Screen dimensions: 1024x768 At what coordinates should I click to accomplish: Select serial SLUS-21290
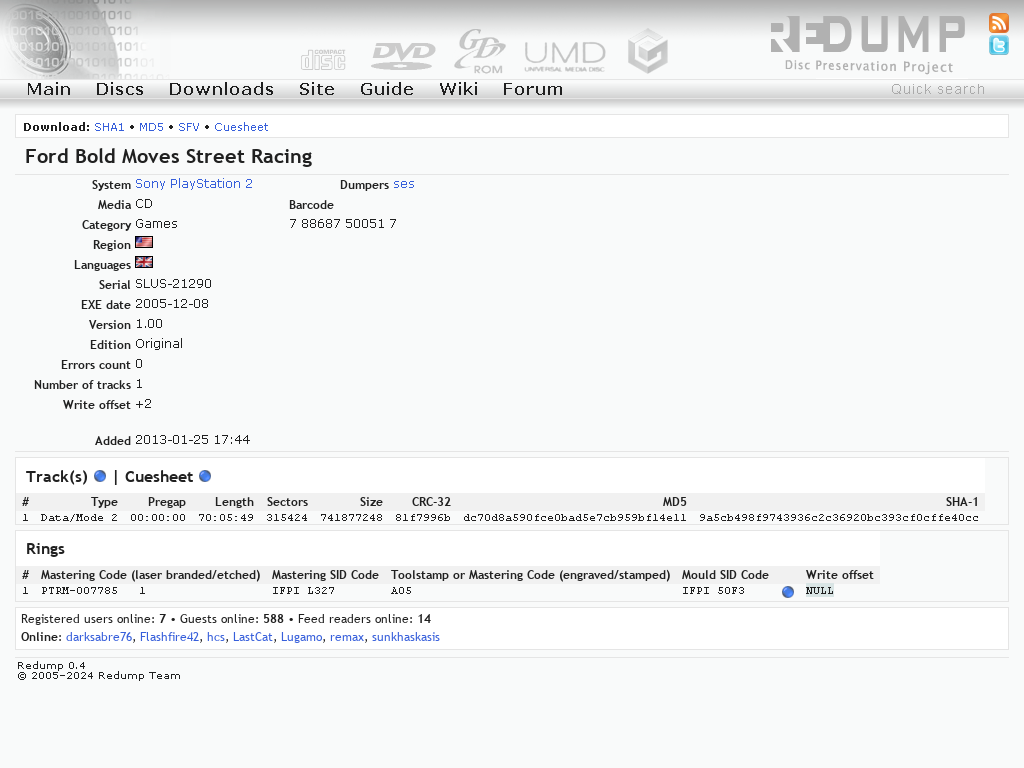click(x=174, y=283)
